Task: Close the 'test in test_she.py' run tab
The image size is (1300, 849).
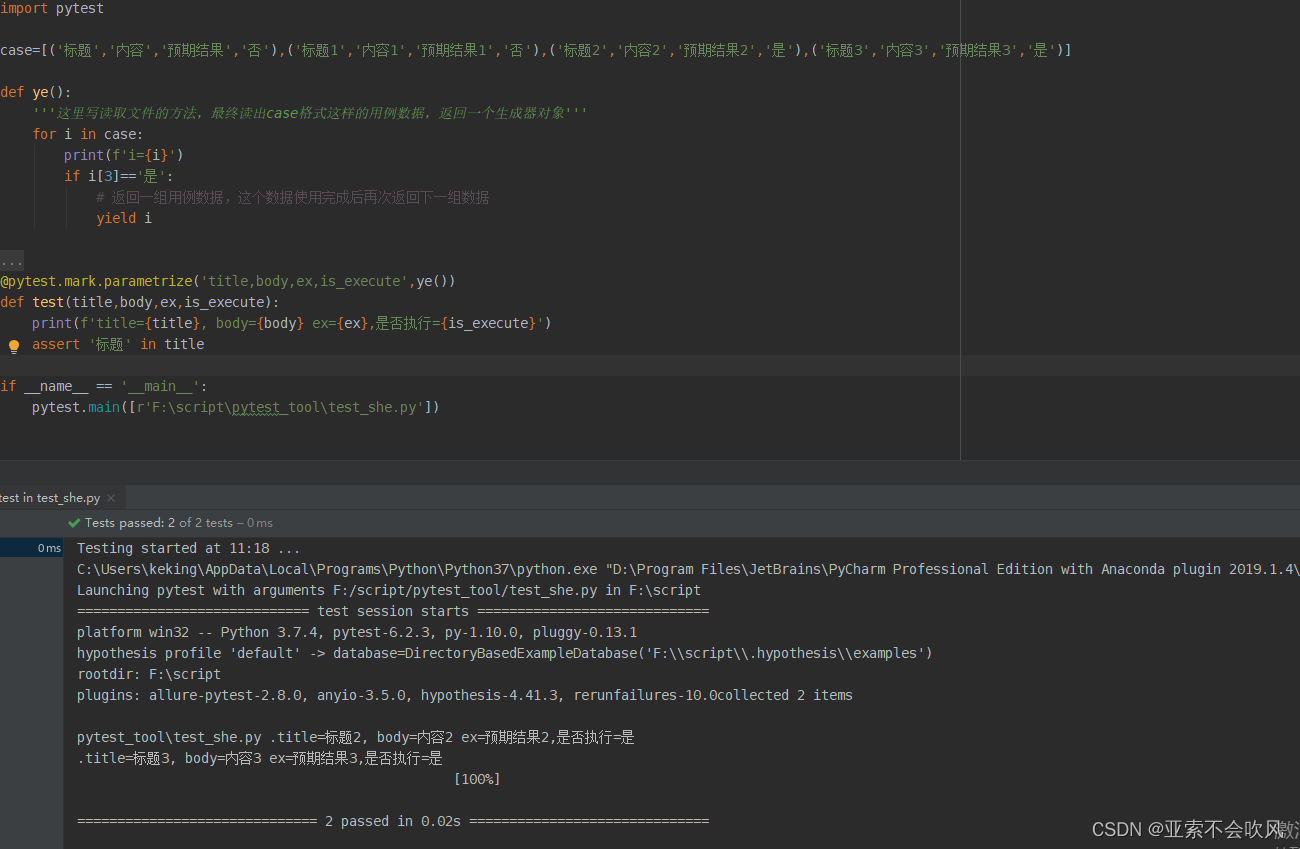Action: (x=111, y=498)
